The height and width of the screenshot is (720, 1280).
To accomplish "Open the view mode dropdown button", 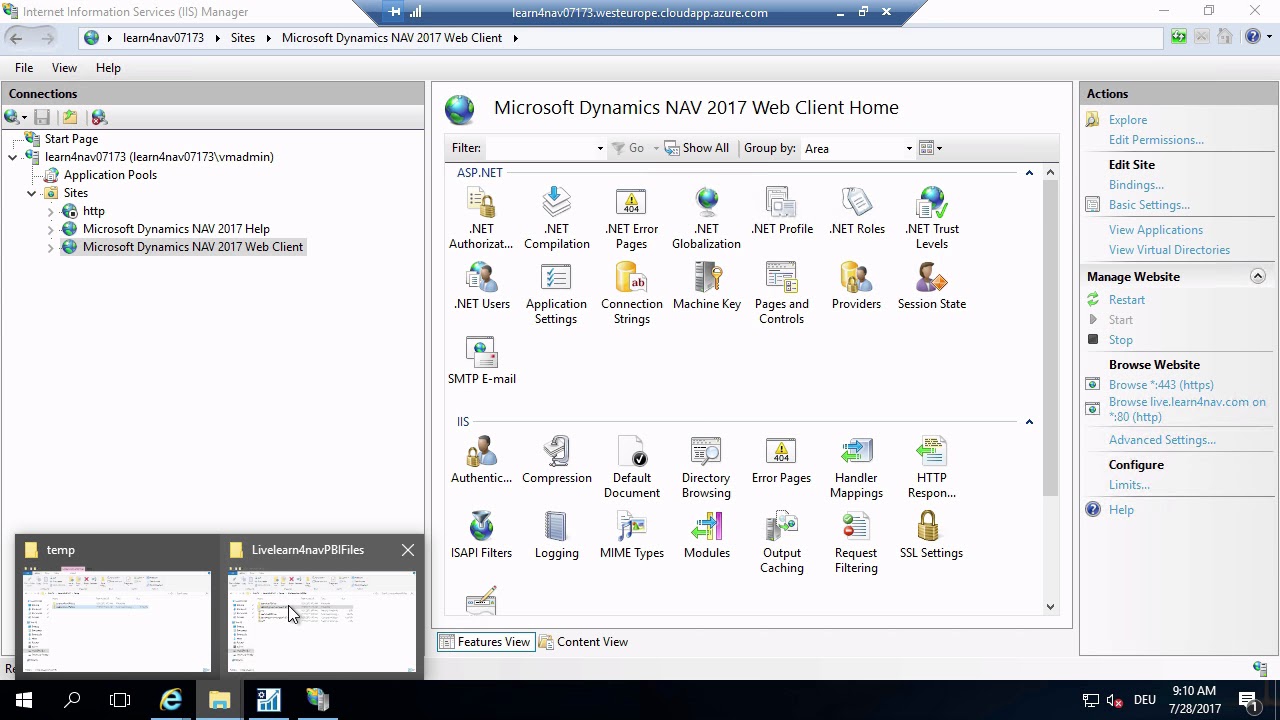I will (x=930, y=148).
